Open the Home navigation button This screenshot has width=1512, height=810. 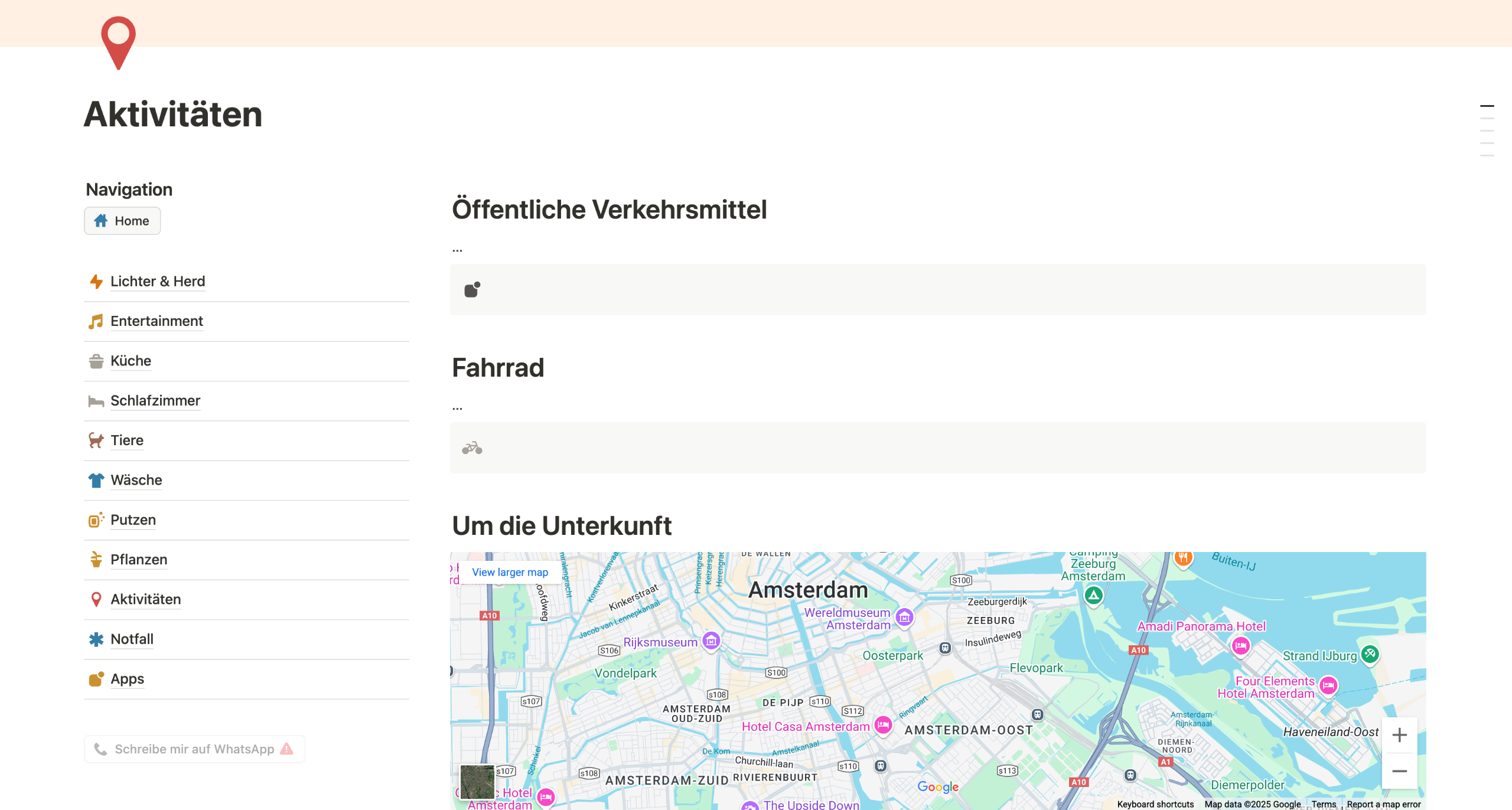point(122,221)
